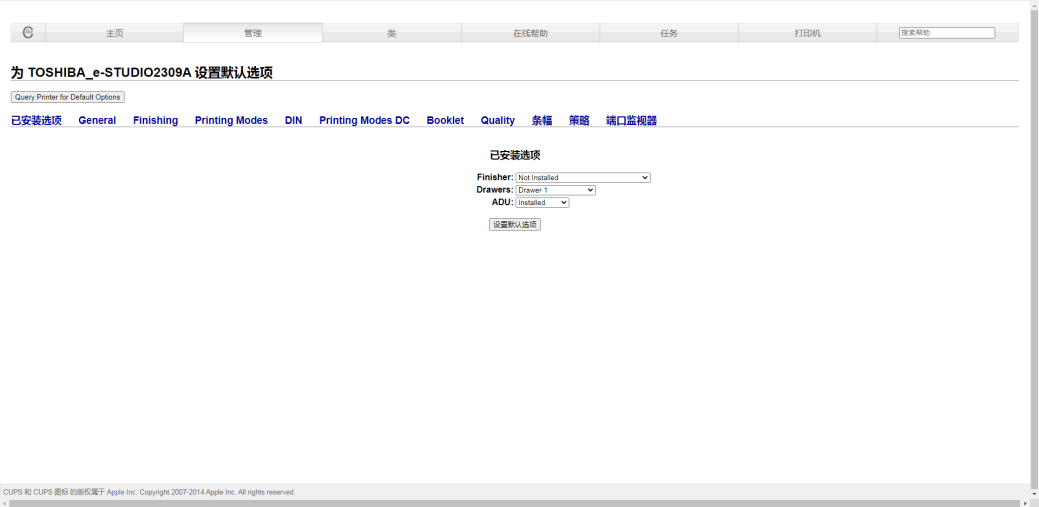This screenshot has width=1039, height=507.
Task: Open Apple Inc. footer link
Action: (x=121, y=492)
